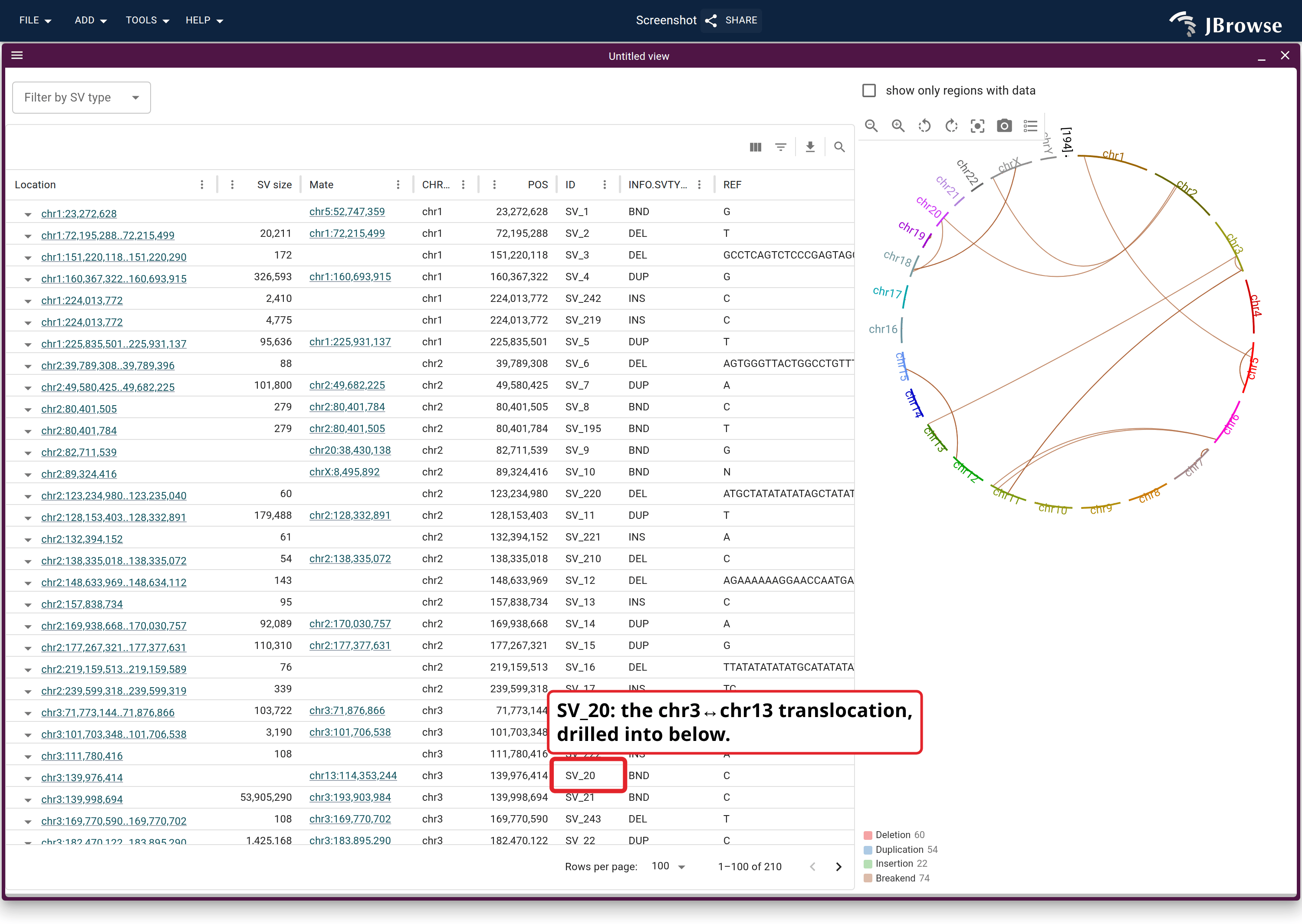Open ID column options menu

605,185
